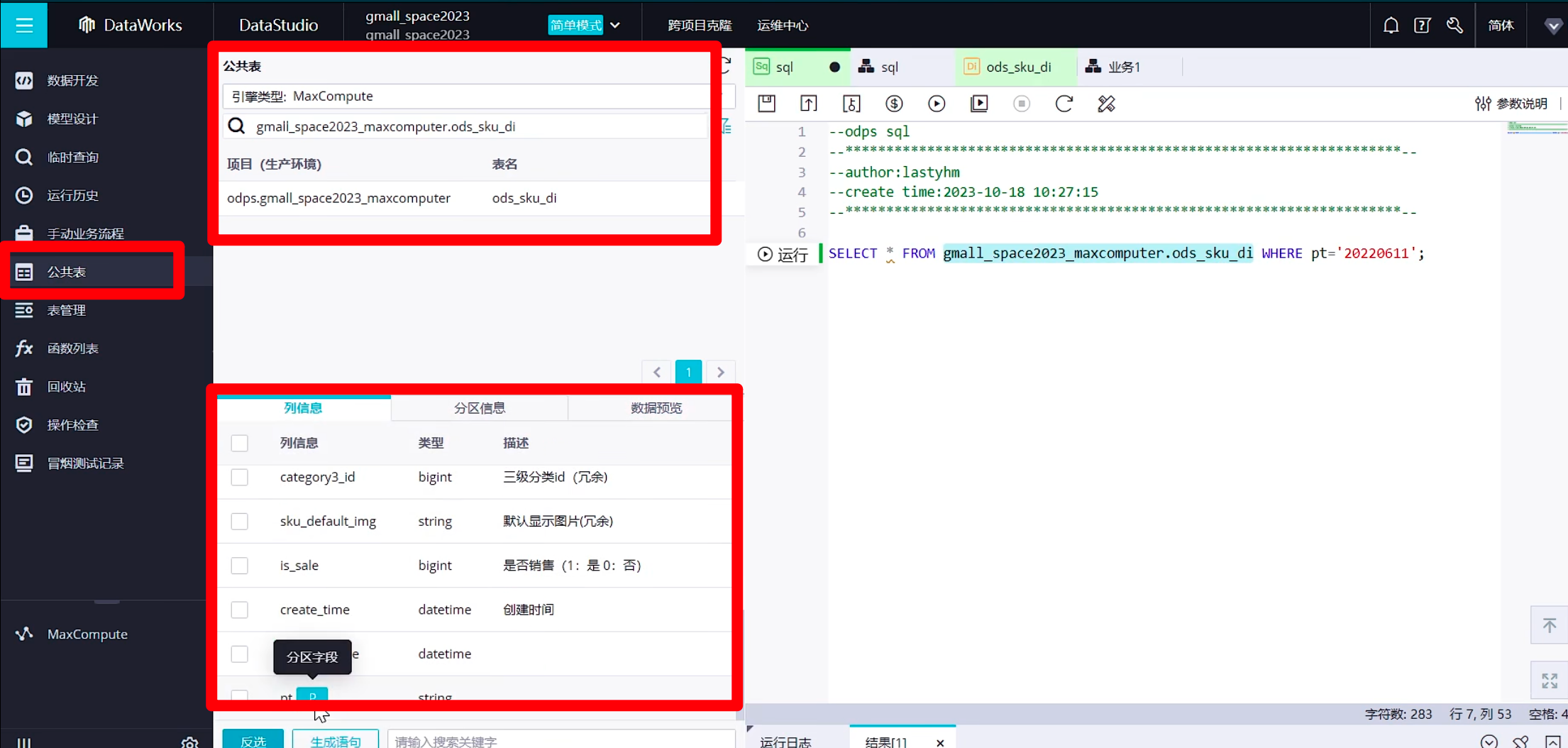Open the 简体 language dropdown
The width and height of the screenshot is (1568, 748).
point(1501,25)
